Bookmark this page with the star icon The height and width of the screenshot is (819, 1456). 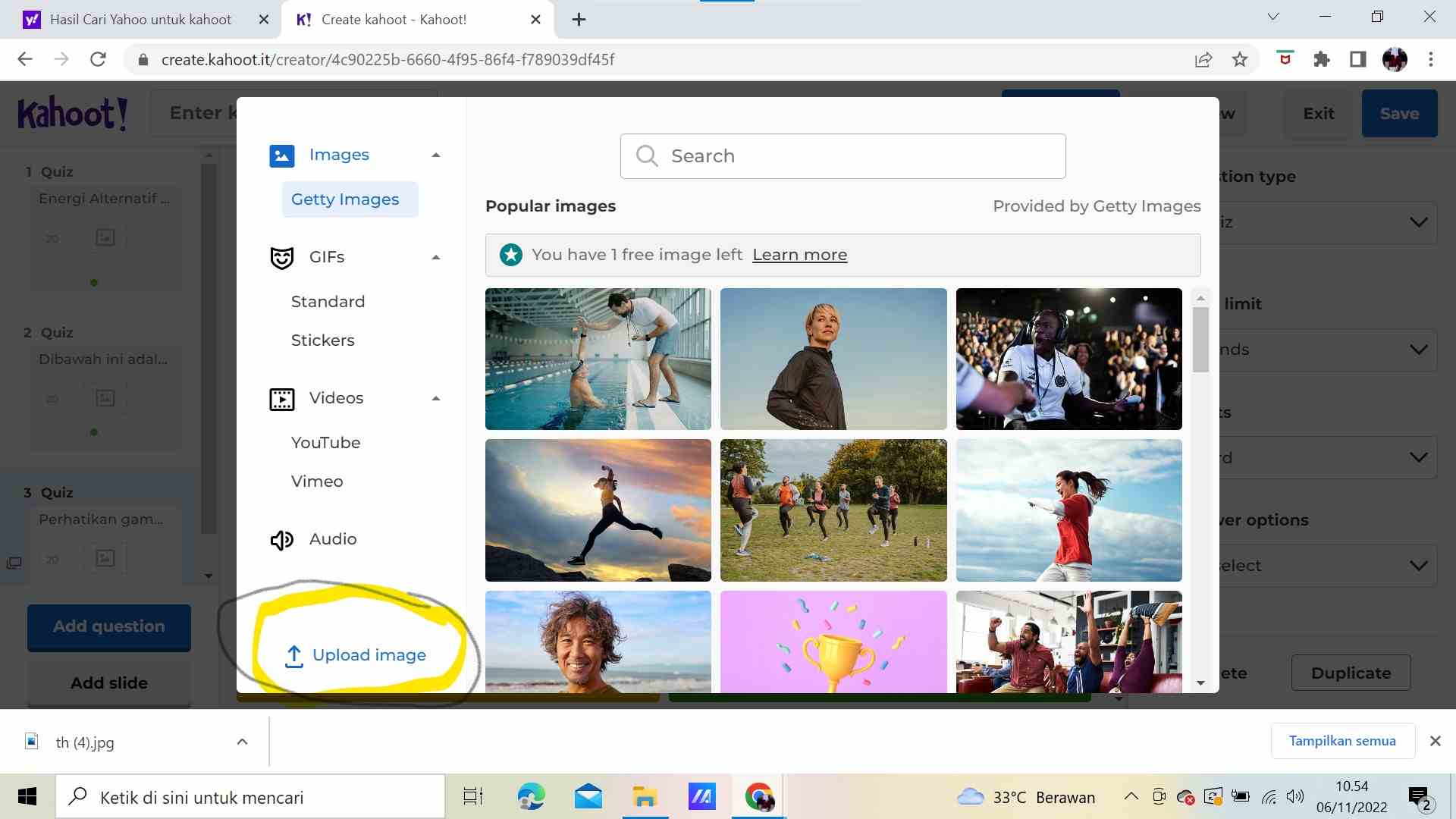(x=1240, y=59)
